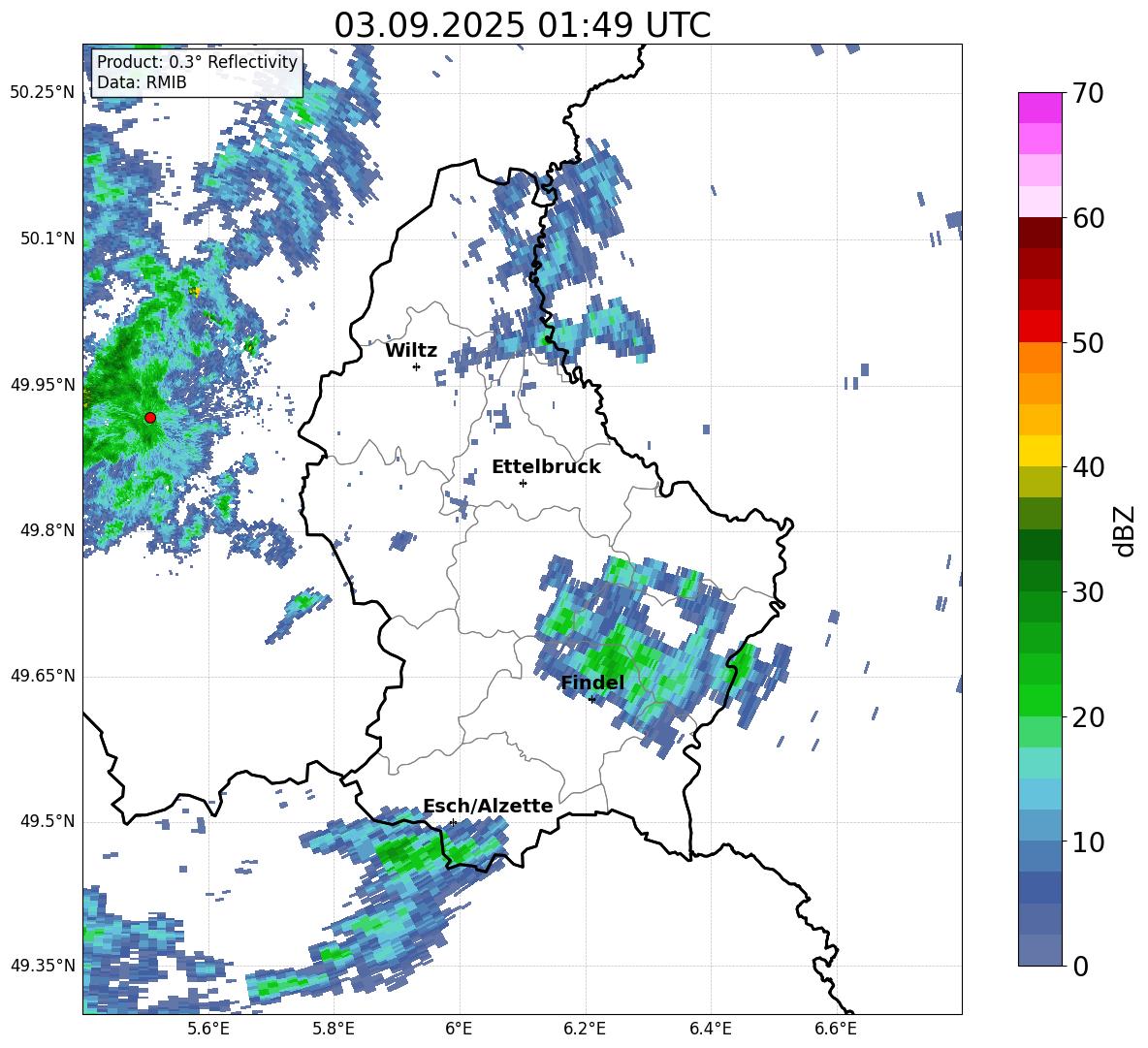
Task: Click the magenta swatch atop the colorbar
Action: [1039, 109]
